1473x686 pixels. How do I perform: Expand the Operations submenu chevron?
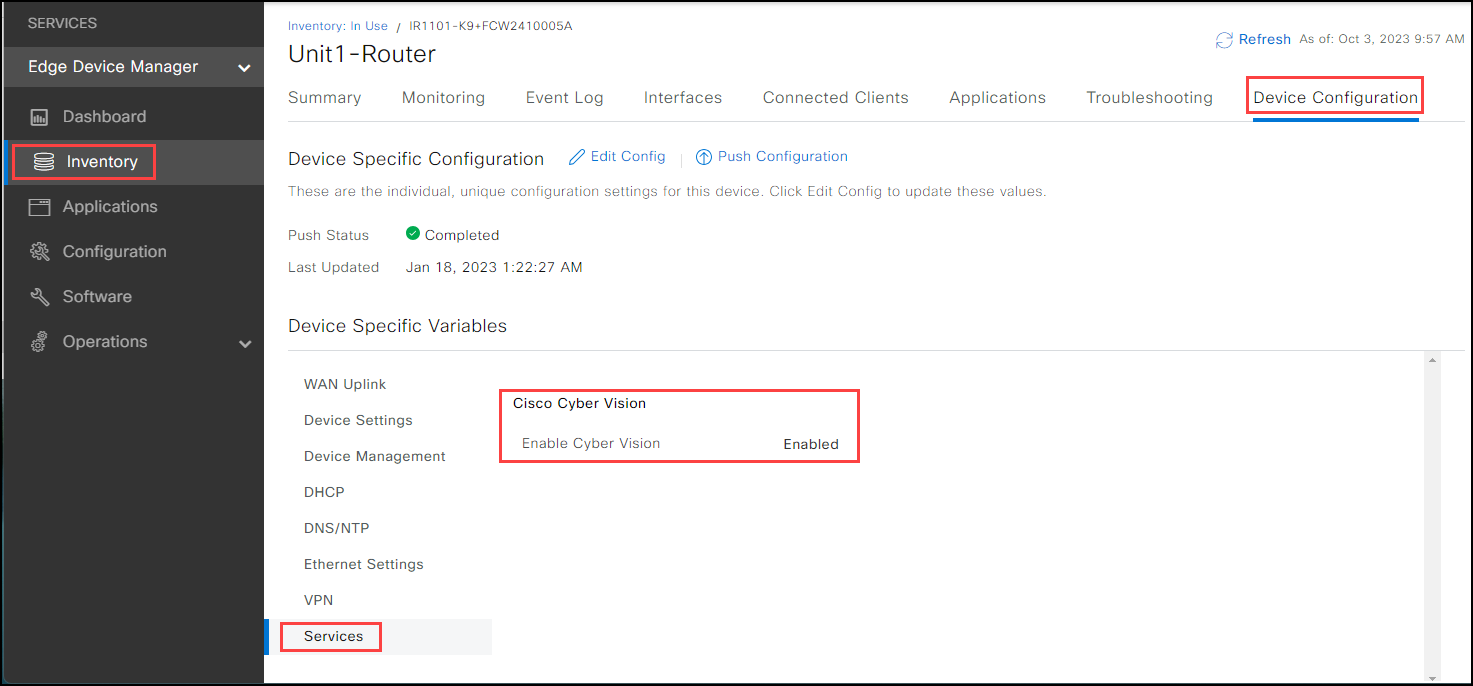pyautogui.click(x=245, y=344)
